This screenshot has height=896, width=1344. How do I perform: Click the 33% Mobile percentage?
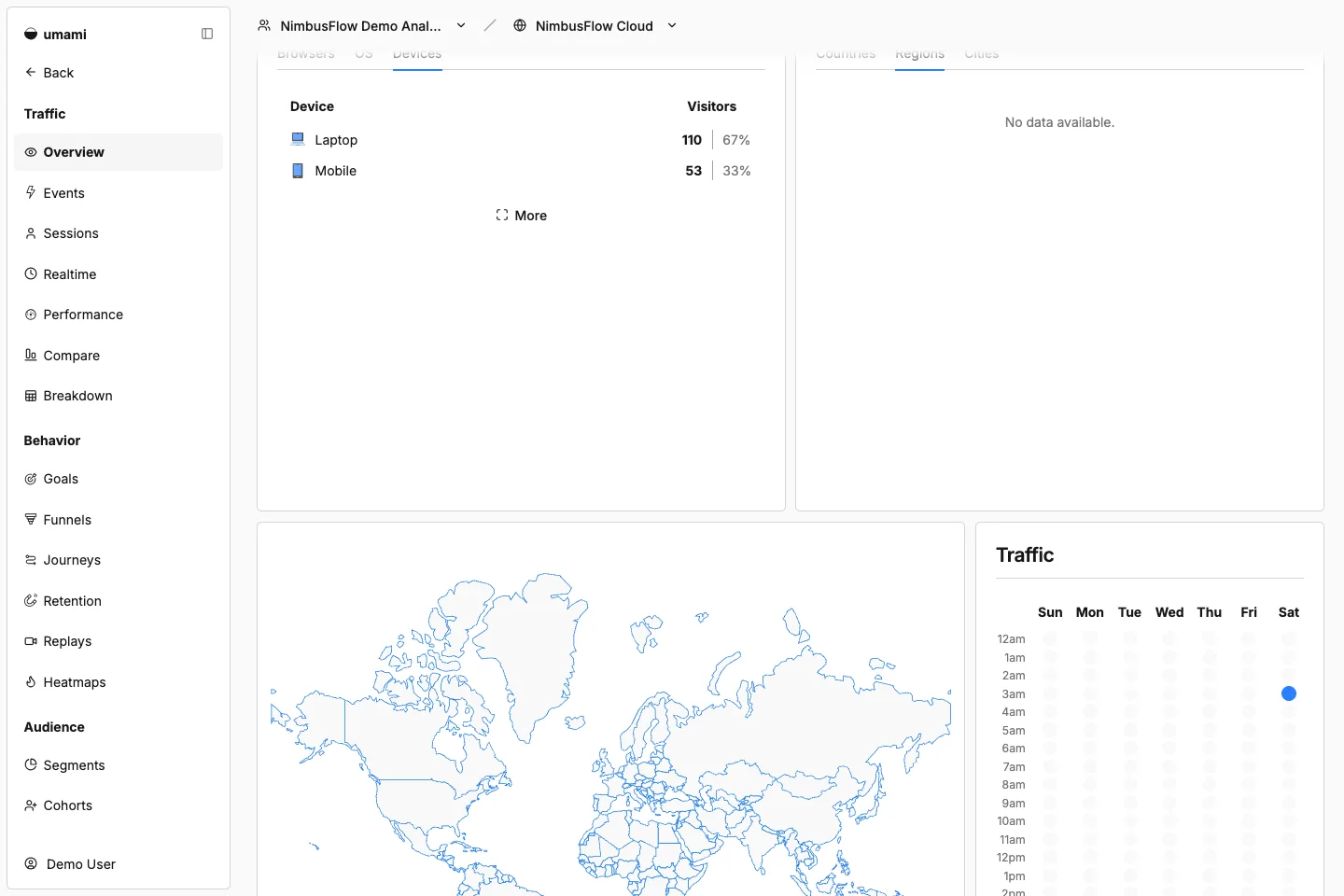point(736,171)
